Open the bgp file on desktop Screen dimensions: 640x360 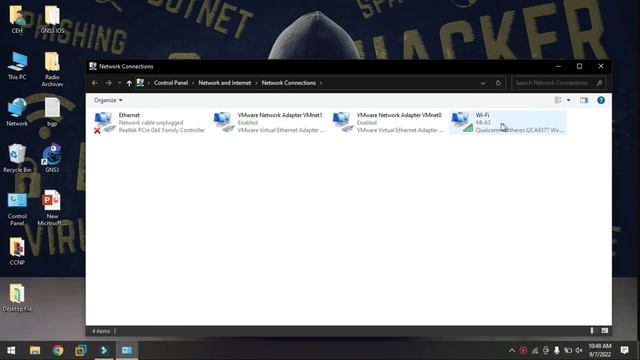(52, 112)
